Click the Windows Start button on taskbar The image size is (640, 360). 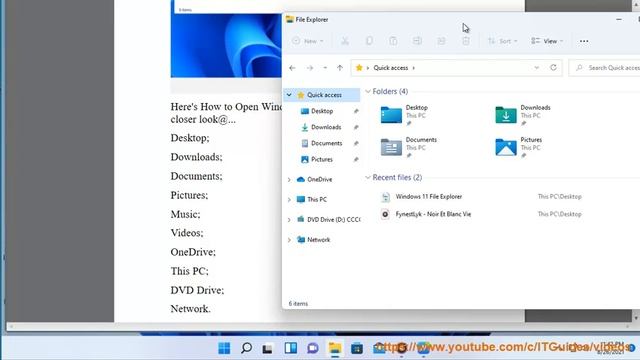point(224,348)
